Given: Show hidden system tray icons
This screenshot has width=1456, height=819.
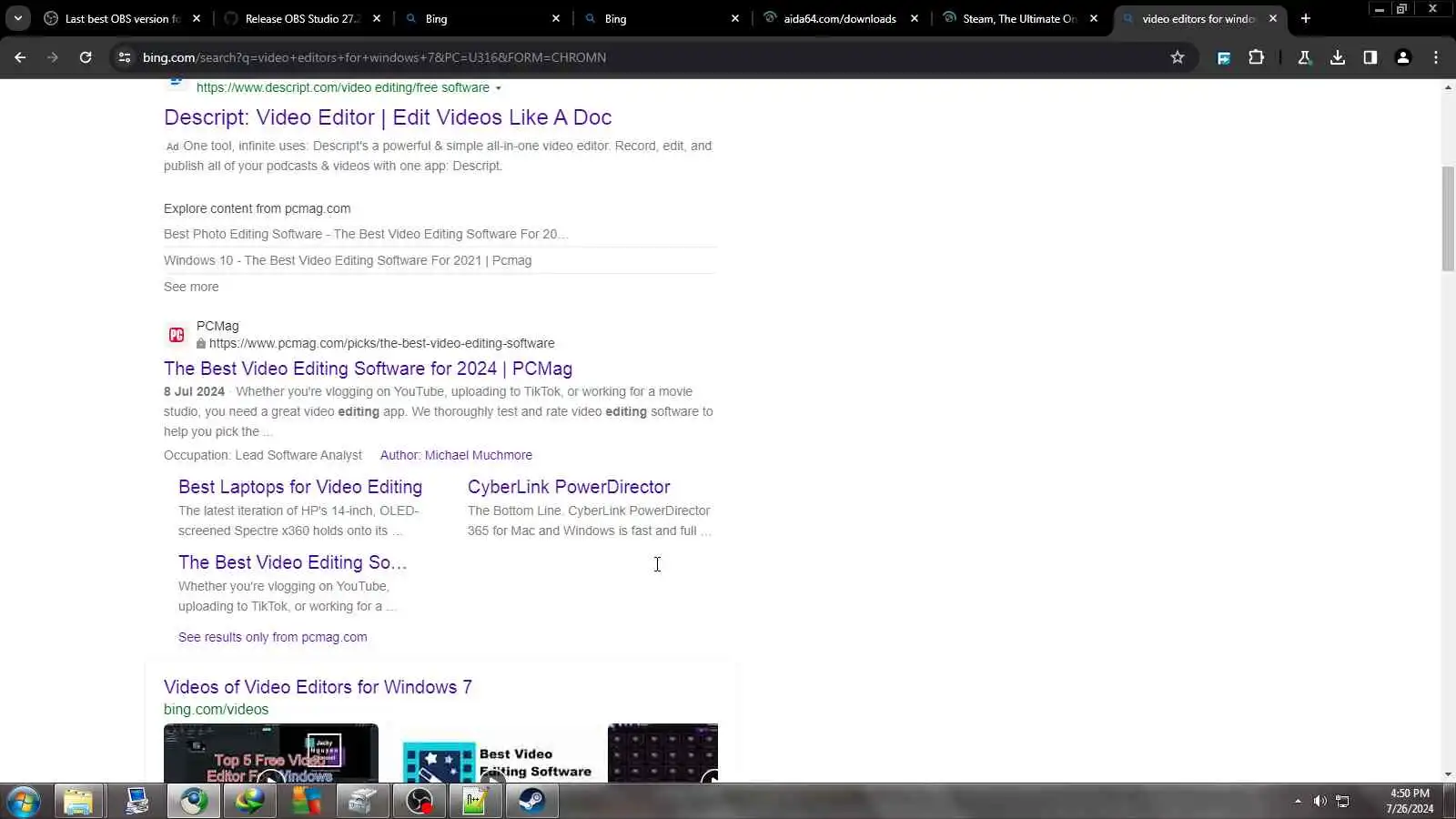Looking at the screenshot, I should pyautogui.click(x=1298, y=801).
